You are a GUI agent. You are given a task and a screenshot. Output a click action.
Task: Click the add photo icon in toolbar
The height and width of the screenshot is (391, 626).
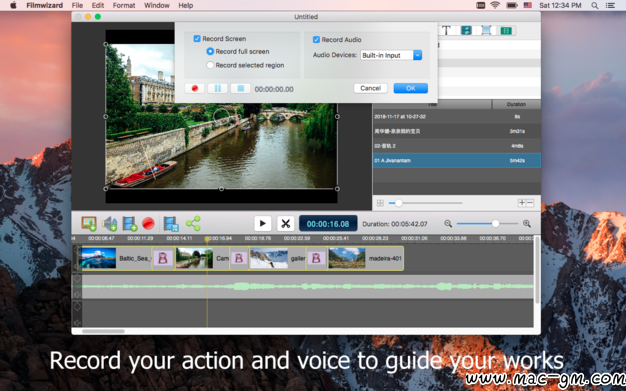point(89,224)
